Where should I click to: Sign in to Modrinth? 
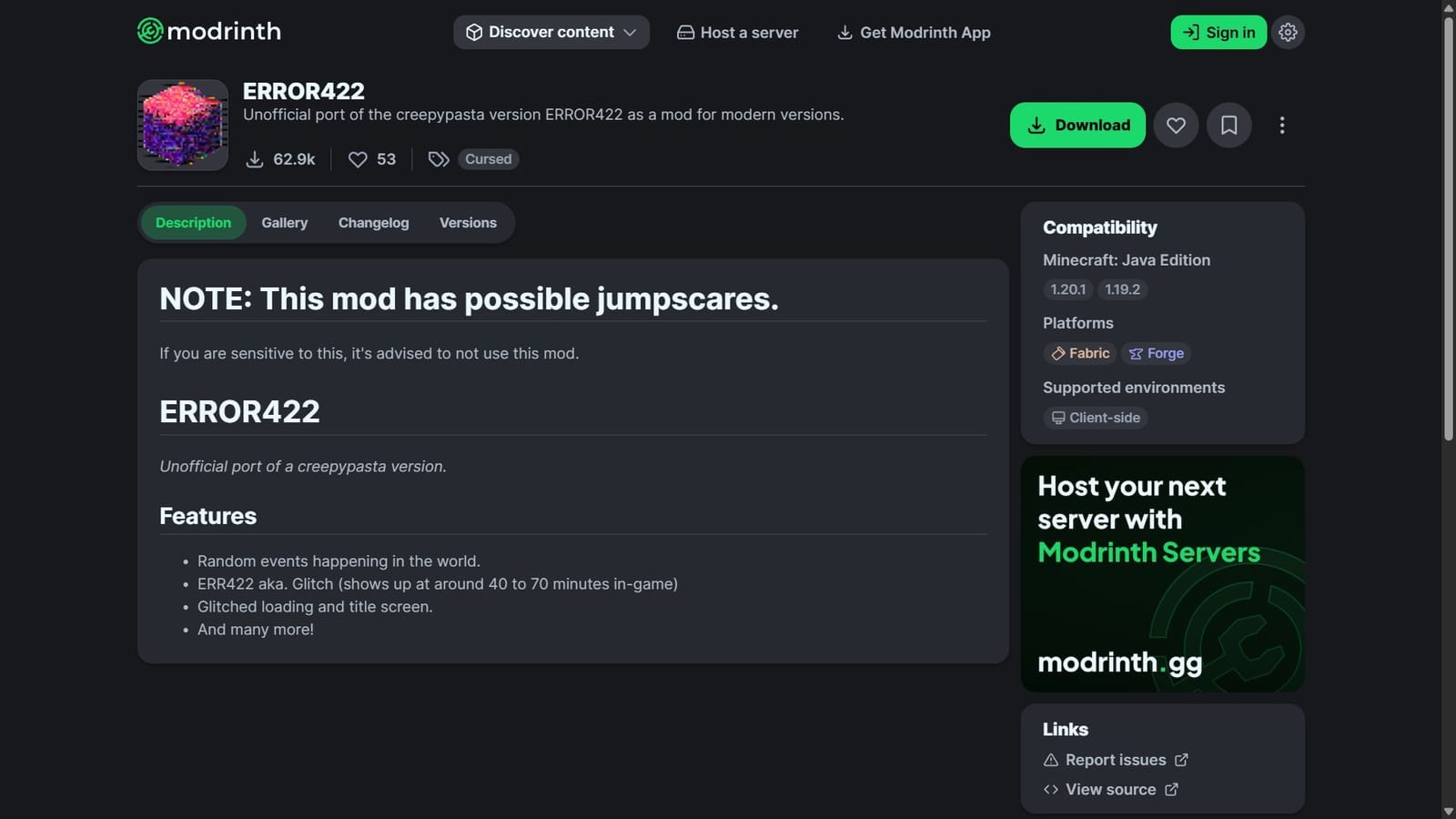click(1218, 32)
